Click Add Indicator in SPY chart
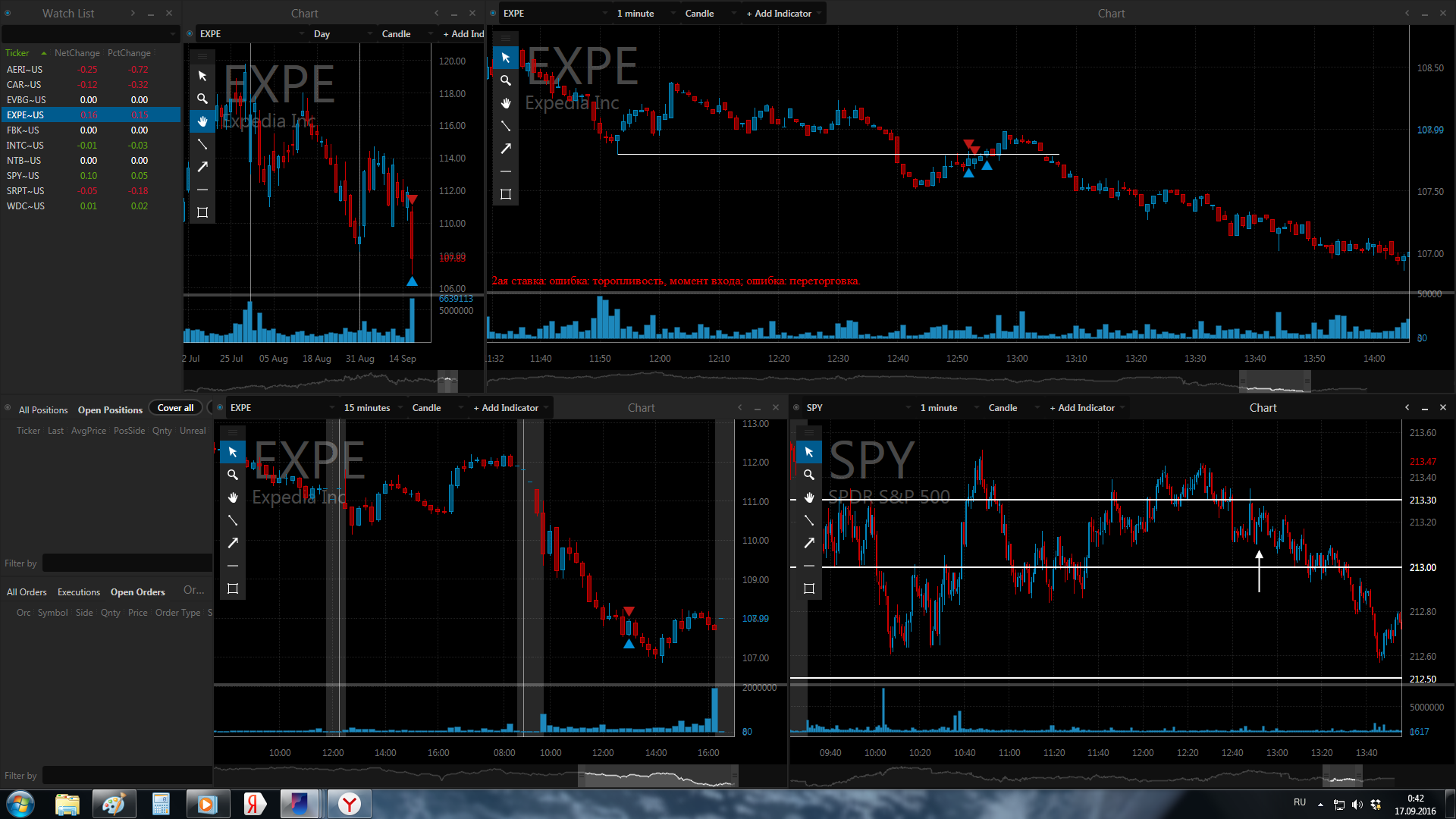1456x819 pixels. coord(1082,407)
